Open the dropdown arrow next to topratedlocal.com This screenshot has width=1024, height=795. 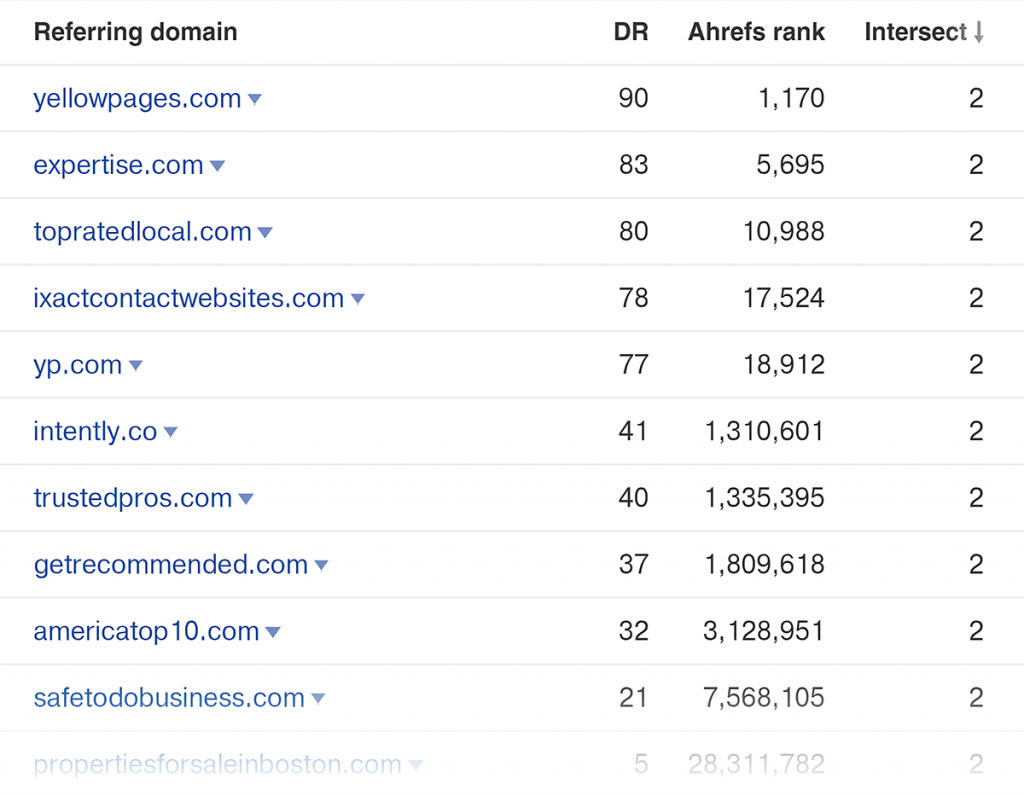tap(265, 233)
